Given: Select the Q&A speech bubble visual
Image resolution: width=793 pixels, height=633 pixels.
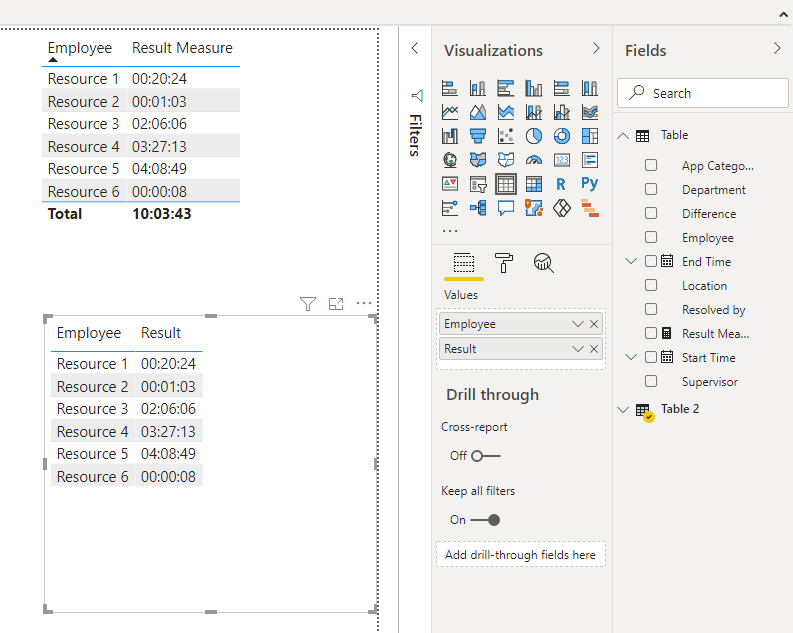Looking at the screenshot, I should pos(506,208).
